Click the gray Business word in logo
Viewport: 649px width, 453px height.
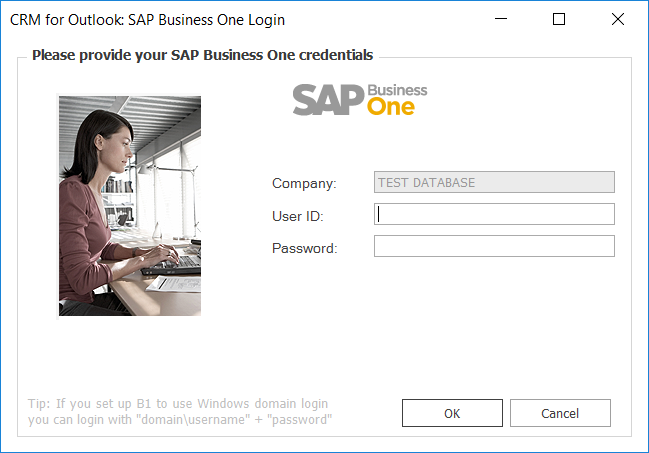(397, 90)
